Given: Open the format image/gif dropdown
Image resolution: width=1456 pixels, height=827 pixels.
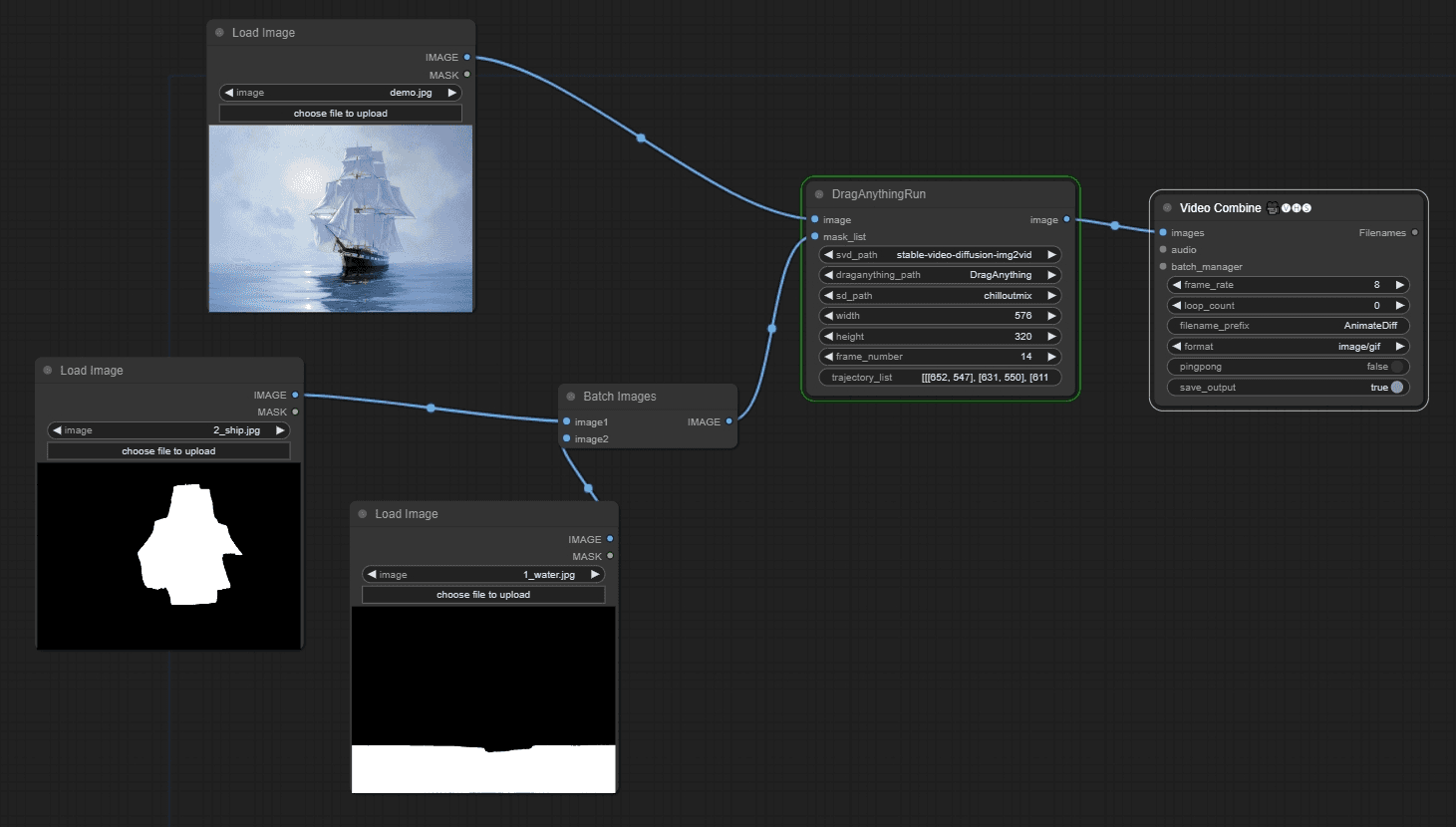Looking at the screenshot, I should [1288, 347].
